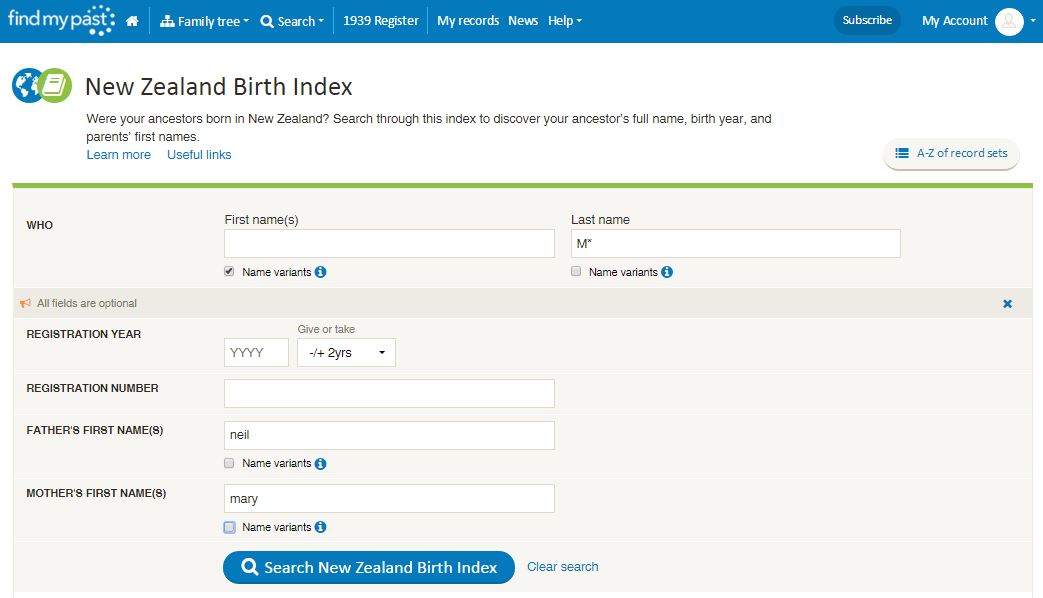Click the account avatar icon

point(1009,21)
